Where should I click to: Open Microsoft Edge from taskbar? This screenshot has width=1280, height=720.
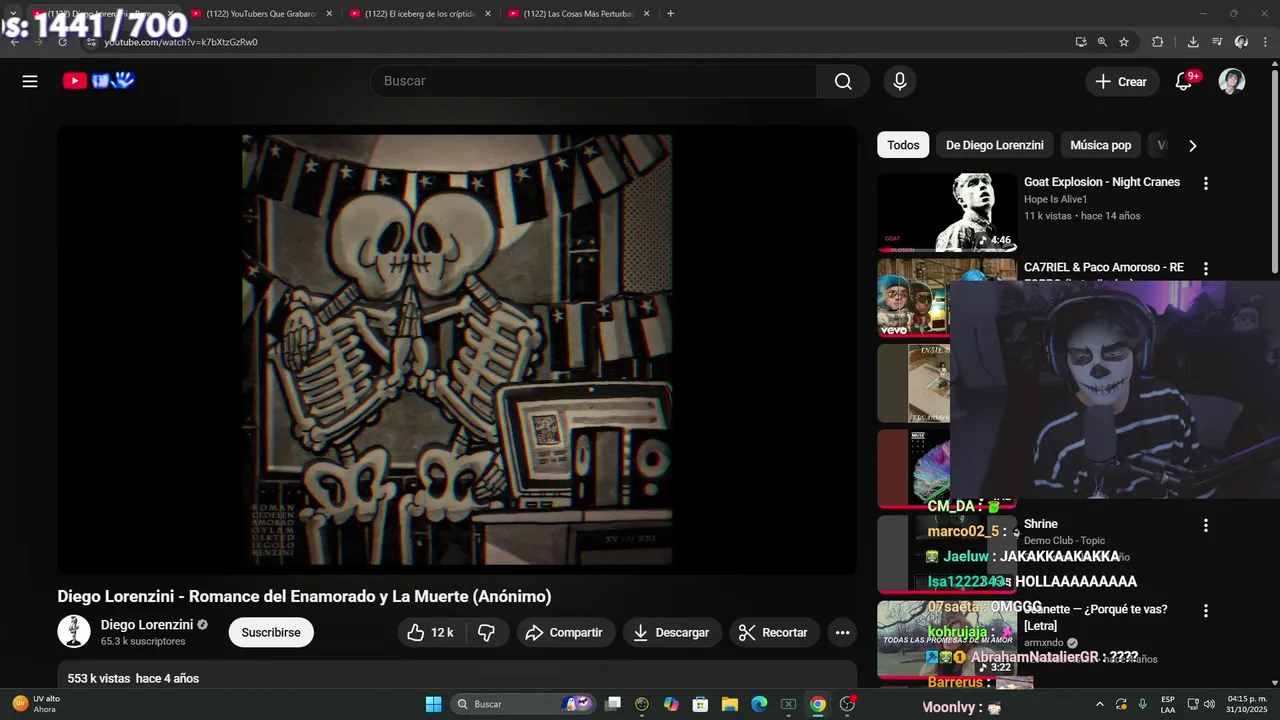[759, 704]
